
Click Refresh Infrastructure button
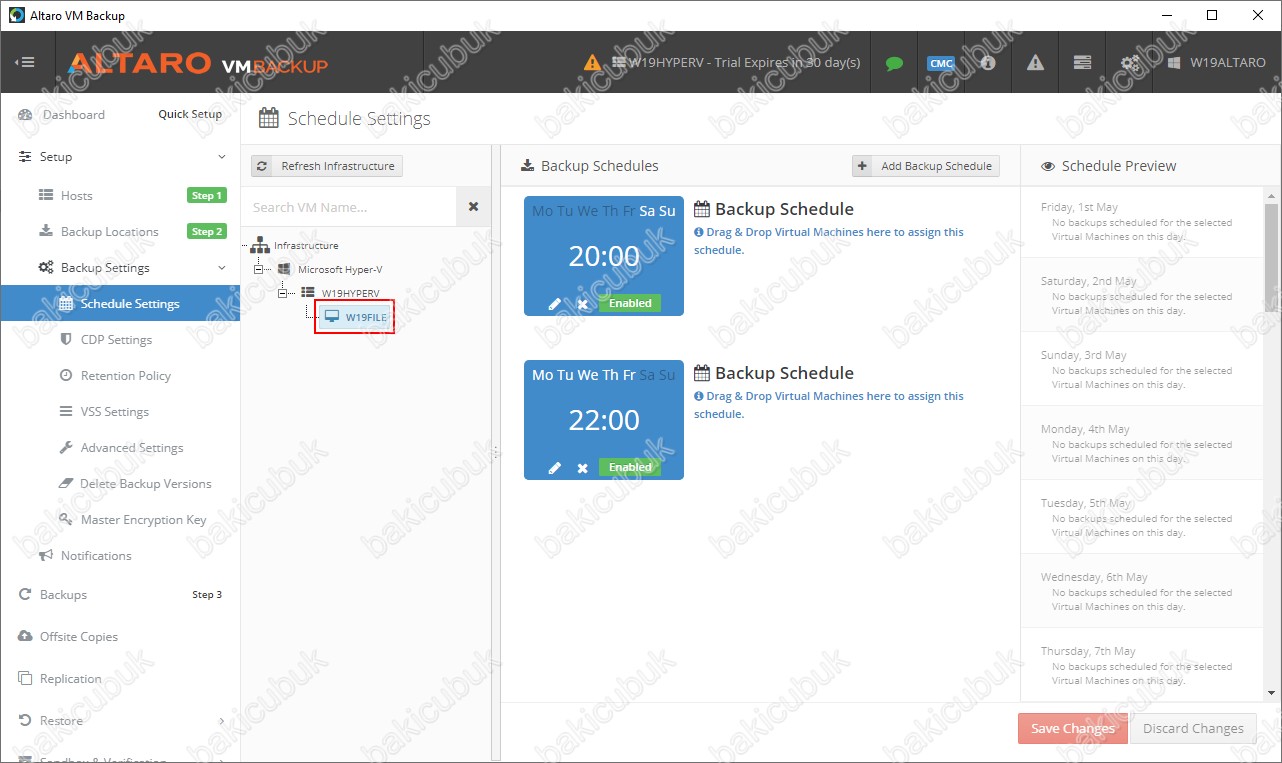[x=327, y=166]
